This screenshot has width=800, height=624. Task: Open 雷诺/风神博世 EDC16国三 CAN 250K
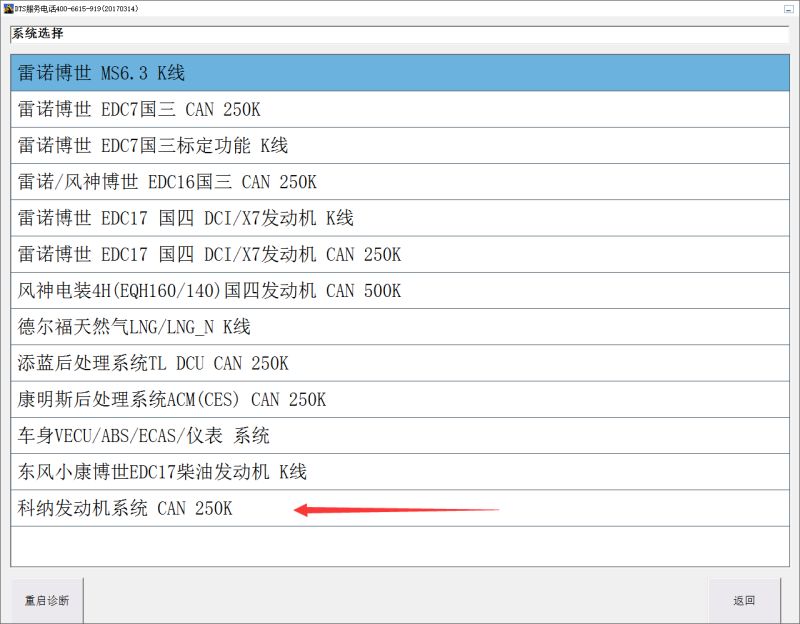tap(400, 182)
